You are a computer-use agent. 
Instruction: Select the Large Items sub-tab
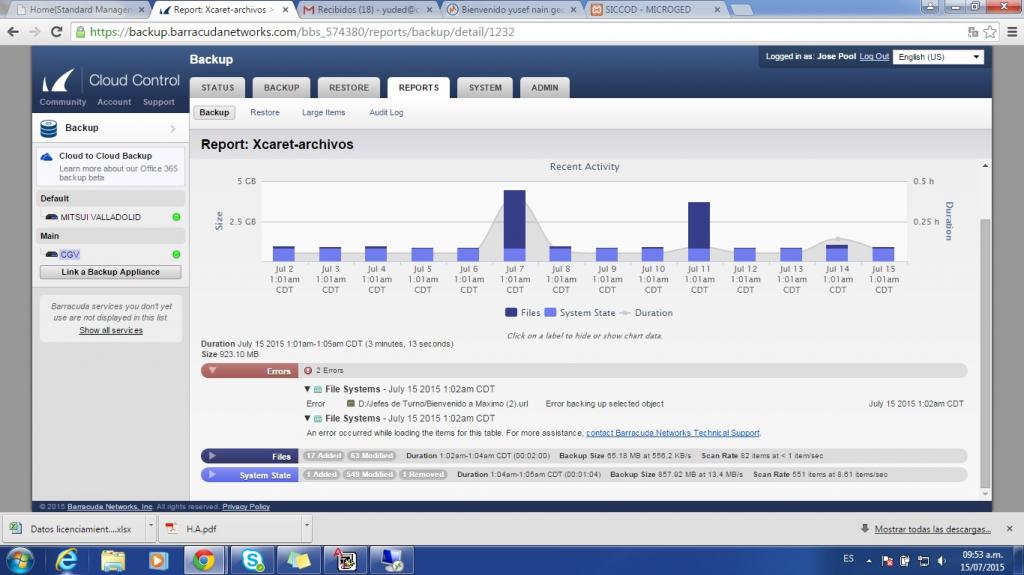tap(323, 112)
